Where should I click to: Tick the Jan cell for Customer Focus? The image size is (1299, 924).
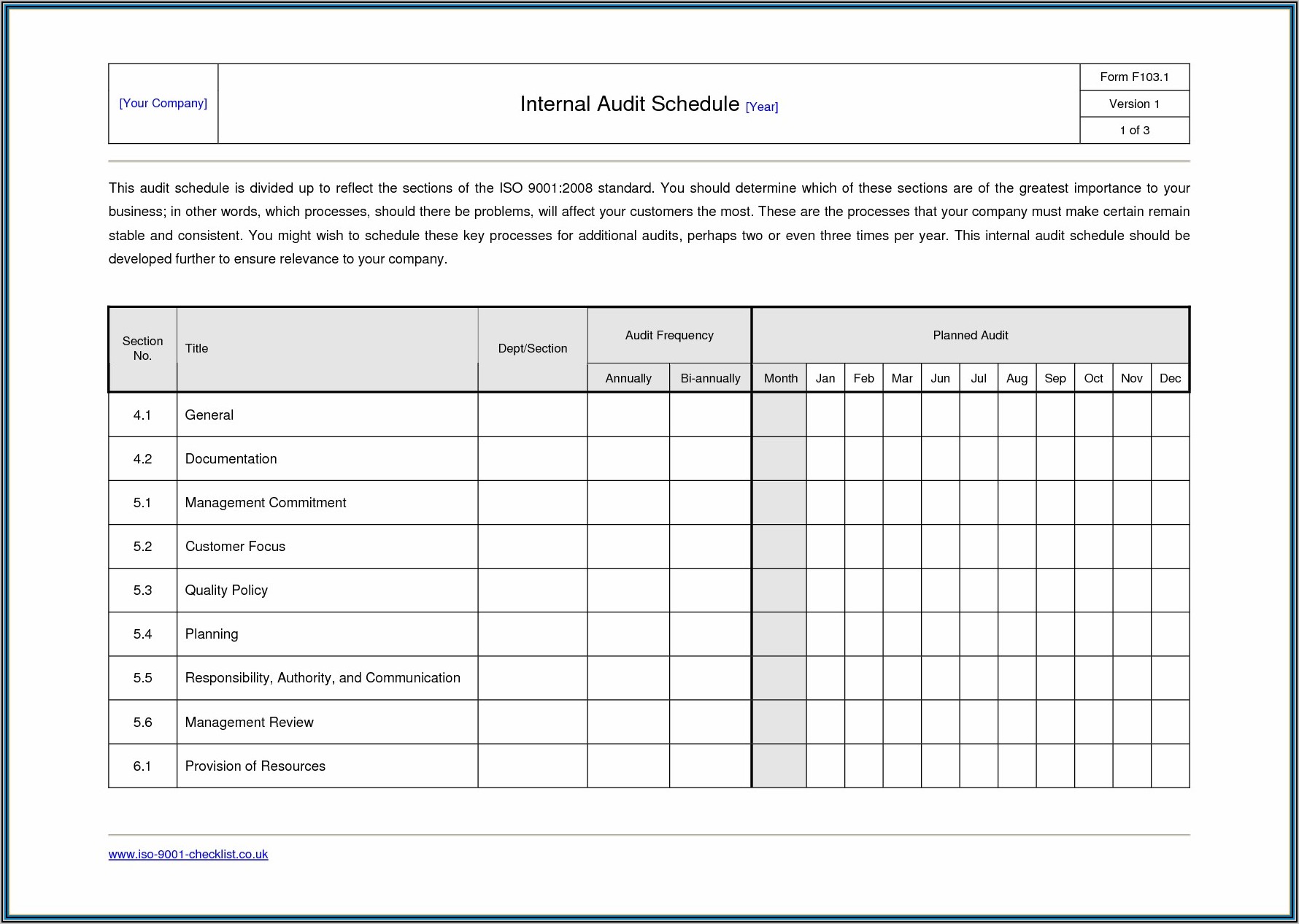(x=825, y=546)
